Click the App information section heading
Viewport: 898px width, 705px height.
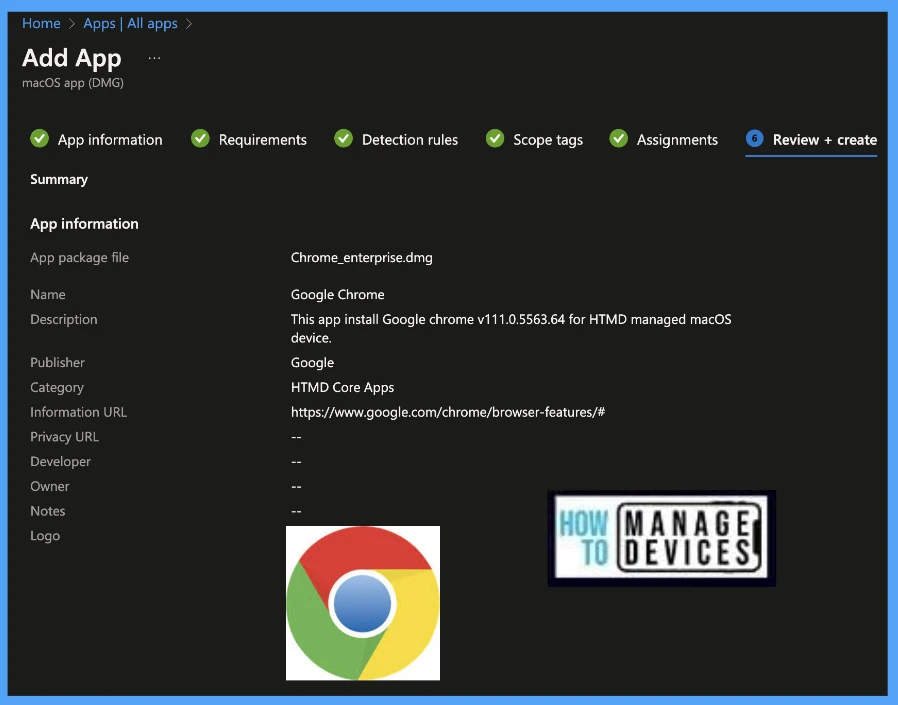(x=84, y=223)
